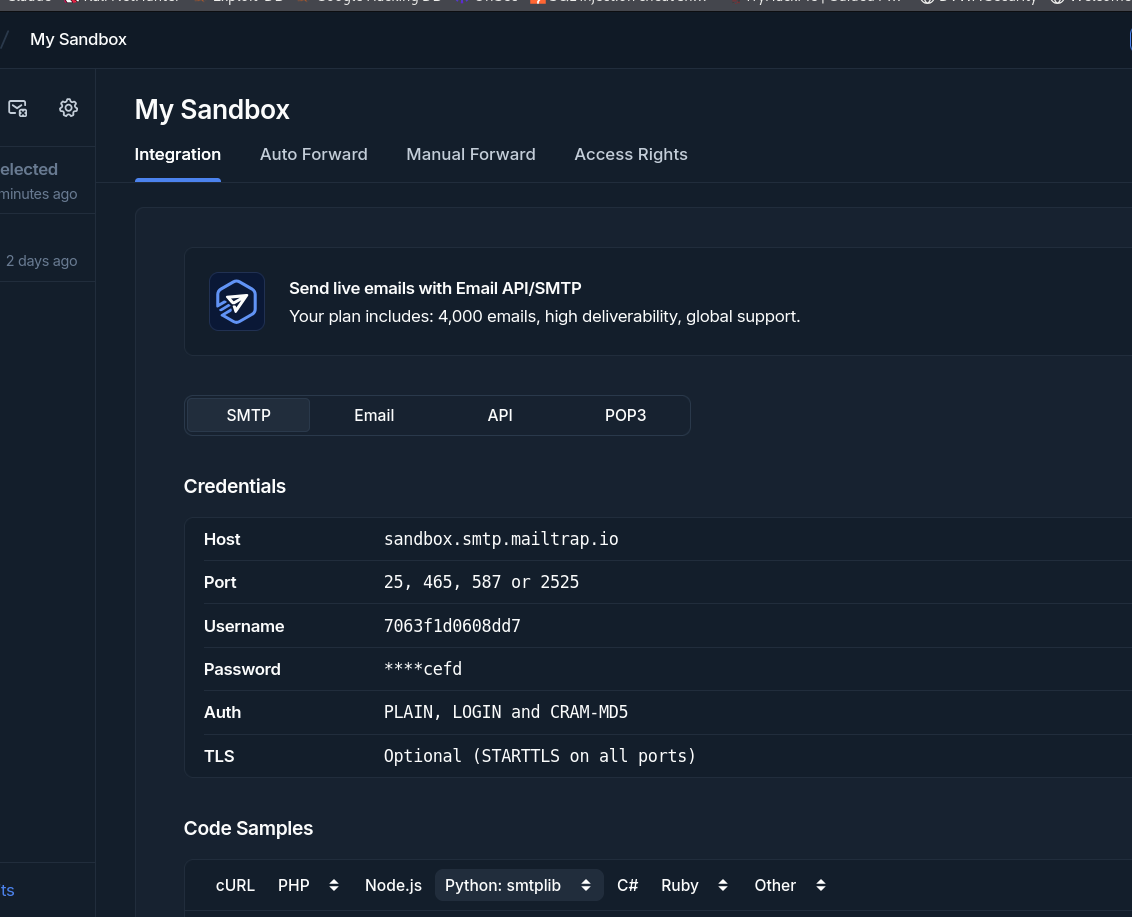Open the Auto Forward tab
1132x917 pixels.
313,155
